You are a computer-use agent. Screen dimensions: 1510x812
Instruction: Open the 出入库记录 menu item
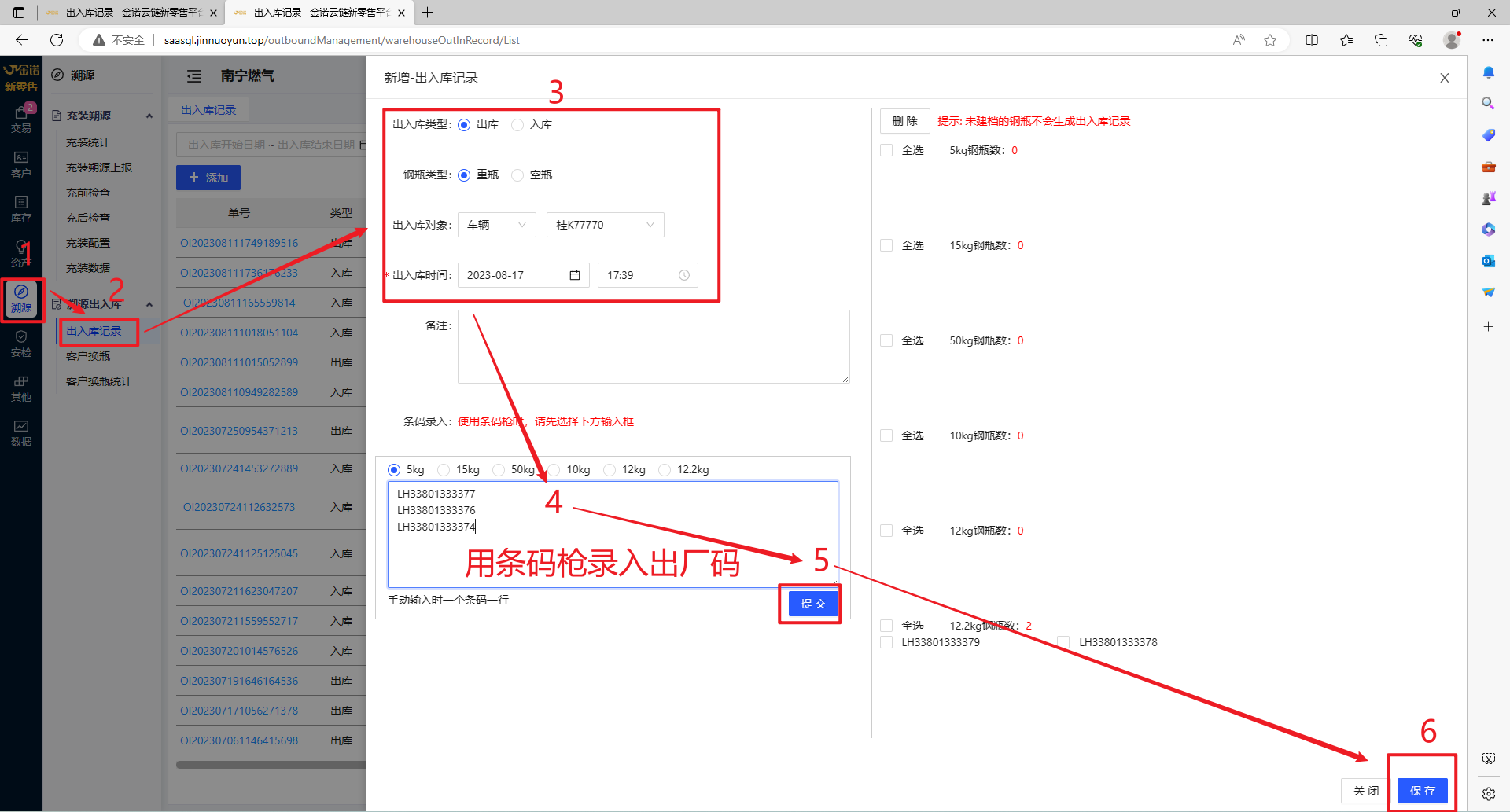94,332
